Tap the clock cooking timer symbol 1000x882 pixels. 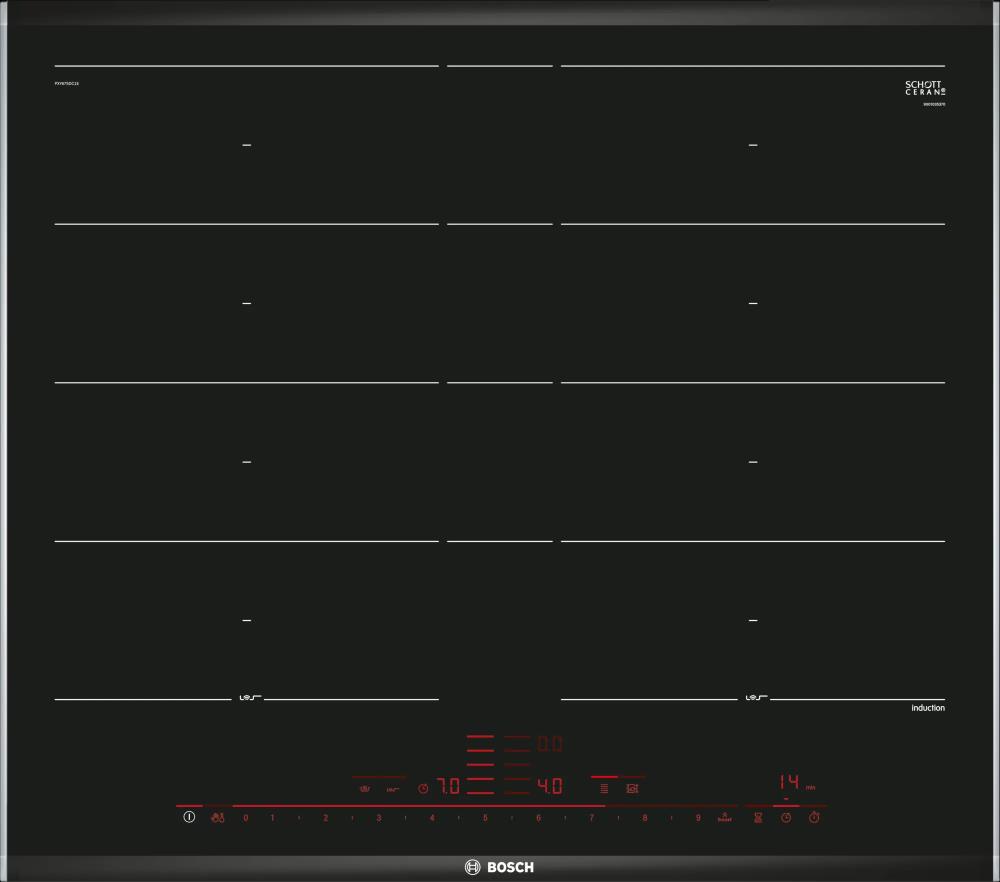pyautogui.click(x=786, y=818)
